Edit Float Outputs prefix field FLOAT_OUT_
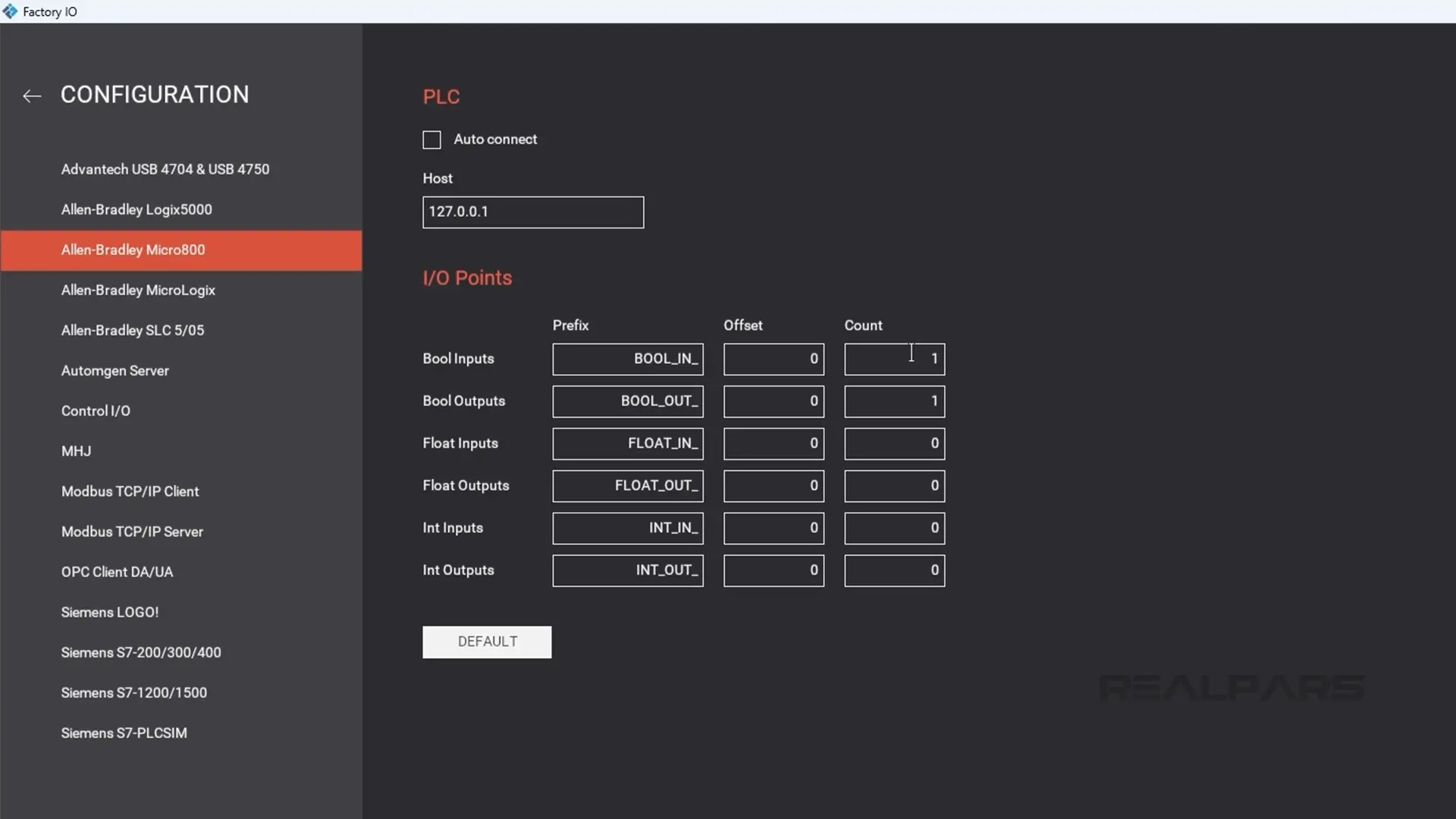The image size is (1456, 819). pos(628,486)
